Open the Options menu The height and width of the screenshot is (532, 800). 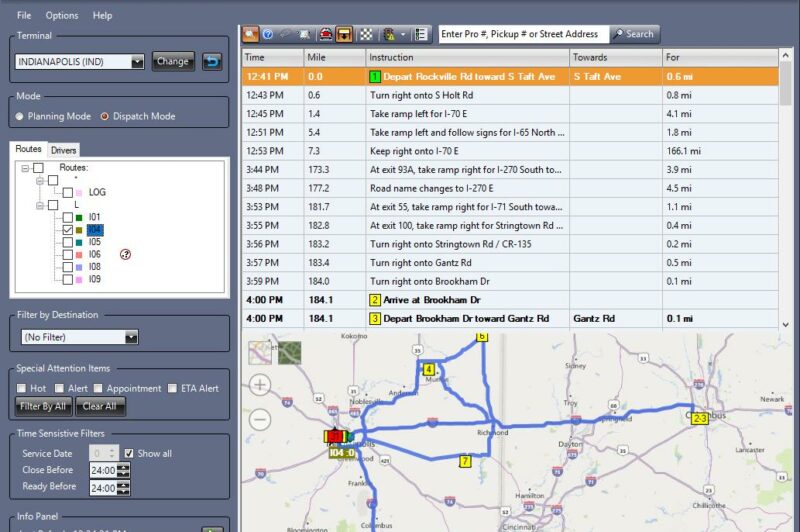(61, 15)
